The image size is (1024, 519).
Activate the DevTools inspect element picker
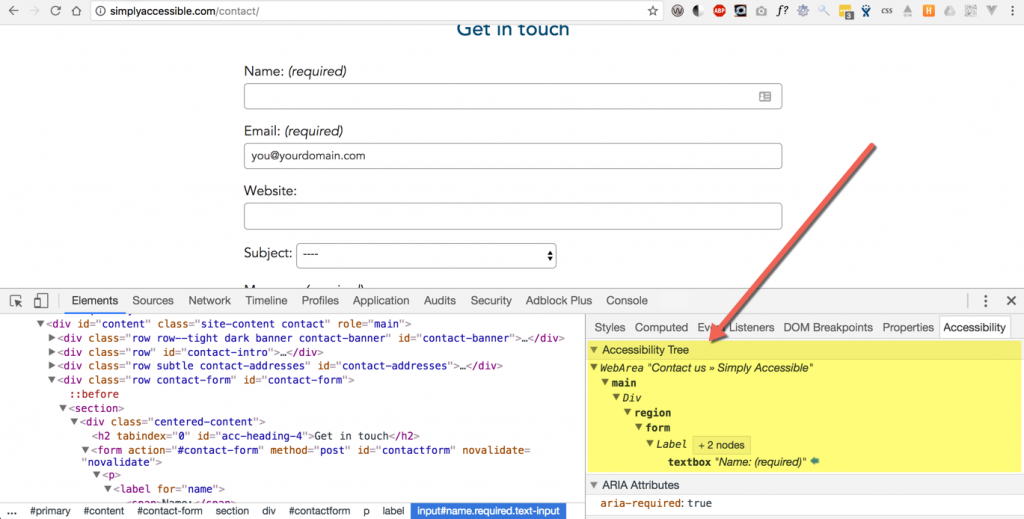(16, 300)
